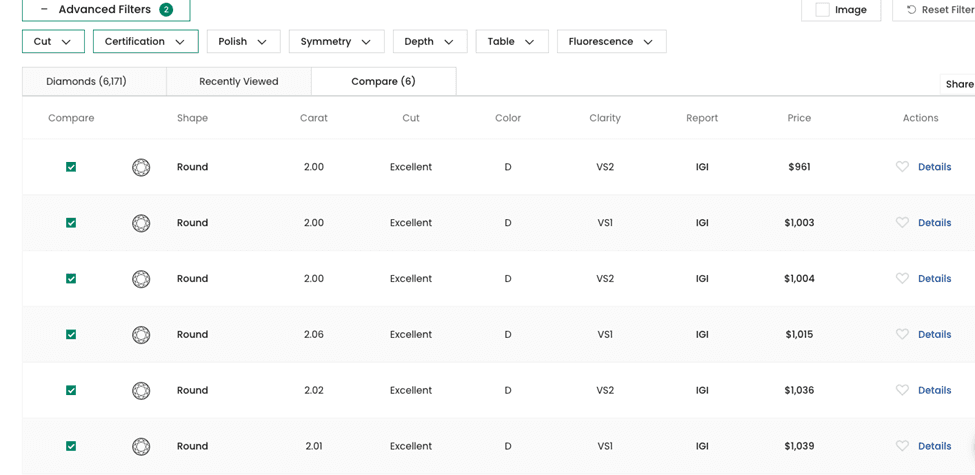
Task: Open the Cut filter dropdown
Action: tap(53, 42)
